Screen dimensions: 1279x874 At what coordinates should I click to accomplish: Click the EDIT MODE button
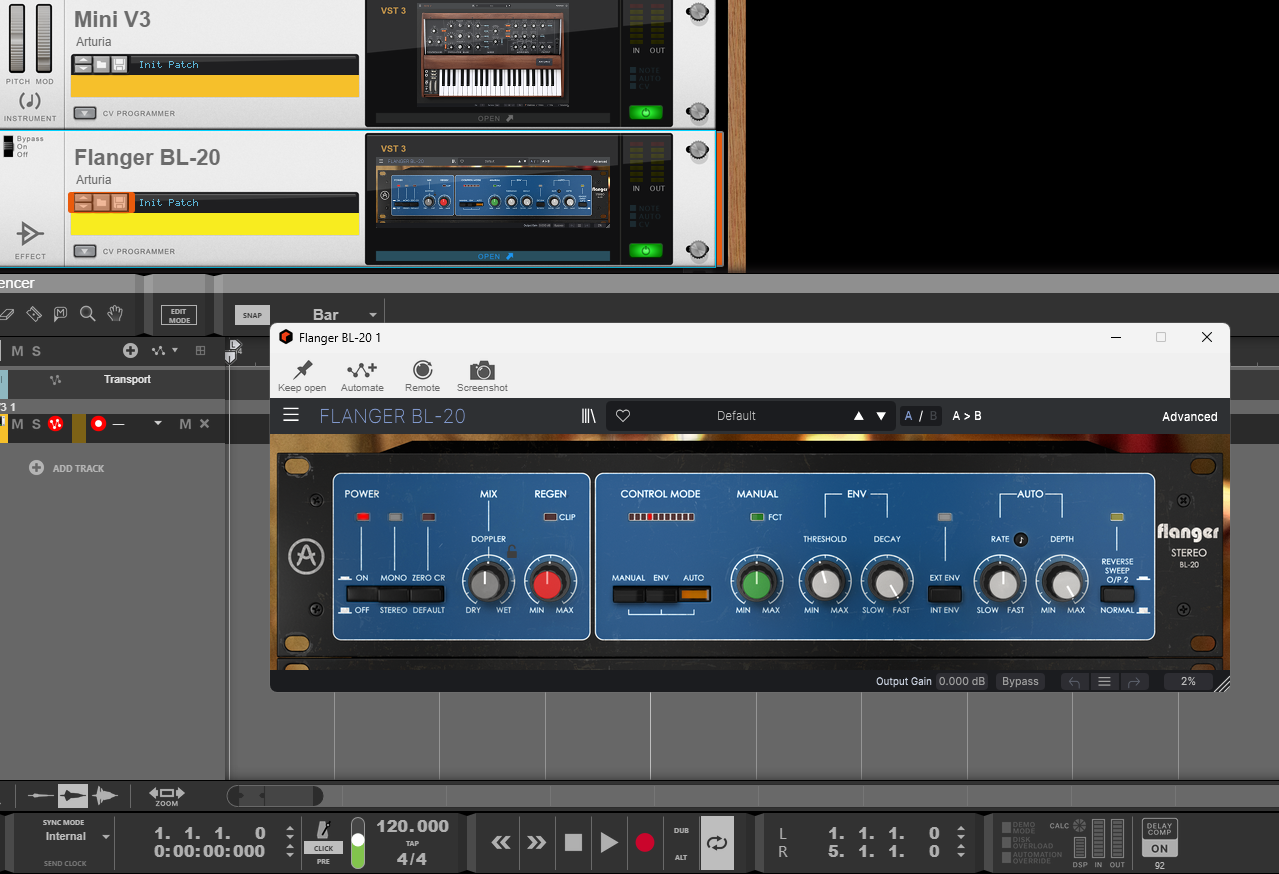coord(178,314)
